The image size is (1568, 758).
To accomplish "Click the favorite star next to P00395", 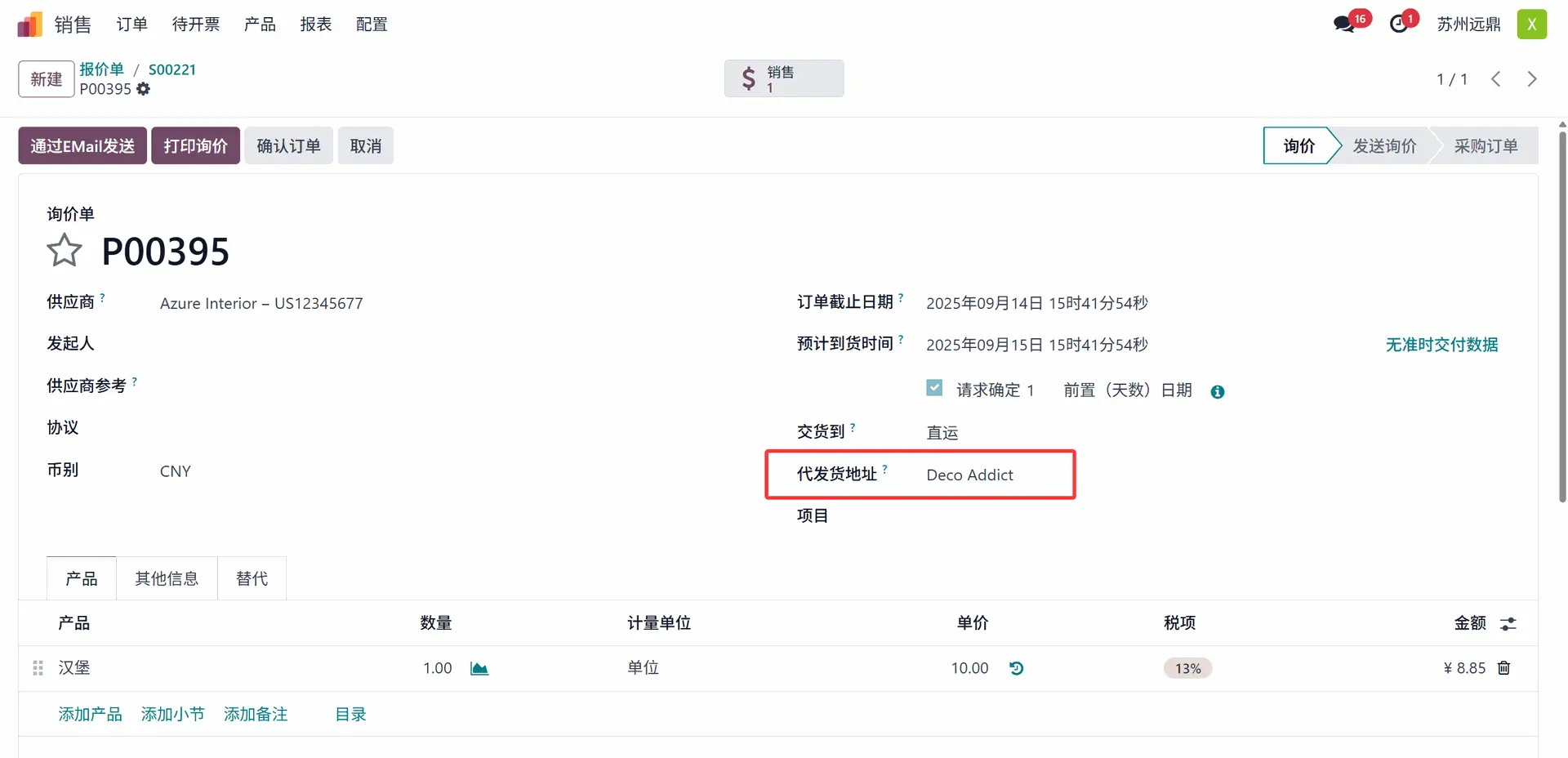I will [65, 251].
